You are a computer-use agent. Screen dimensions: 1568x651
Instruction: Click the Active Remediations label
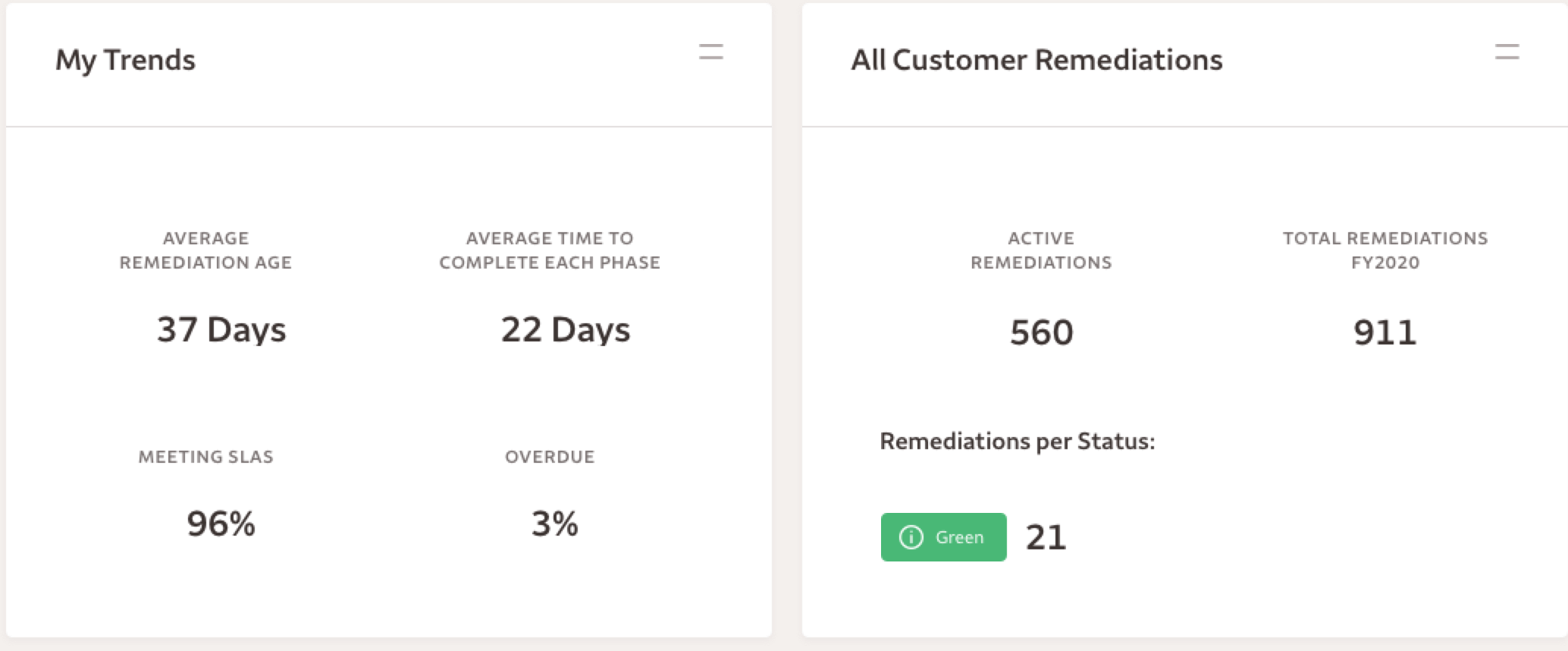[x=1041, y=250]
